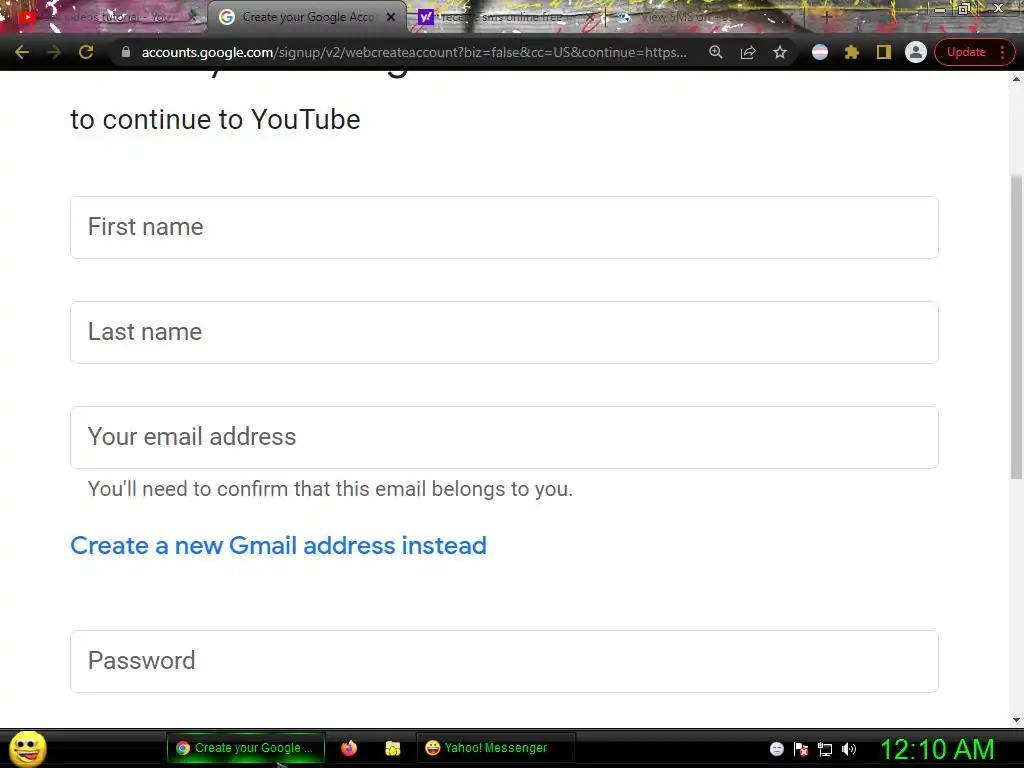Click Create a new Gmail address instead

(x=278, y=545)
